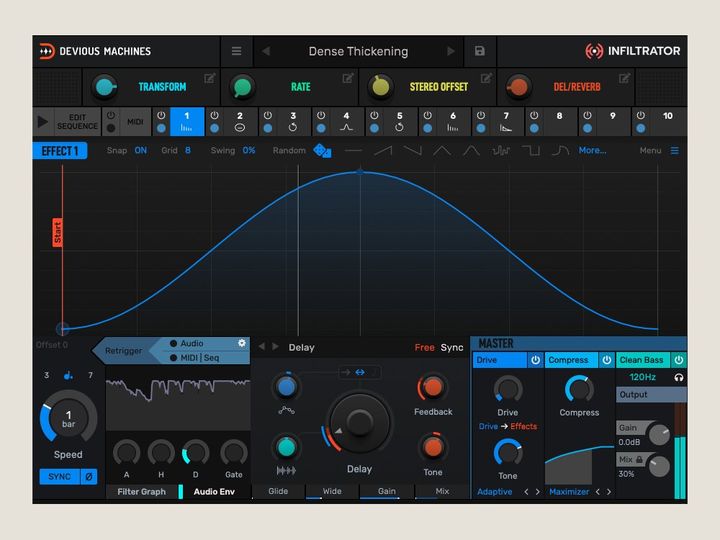Select effect slot 1 tab

187,122
